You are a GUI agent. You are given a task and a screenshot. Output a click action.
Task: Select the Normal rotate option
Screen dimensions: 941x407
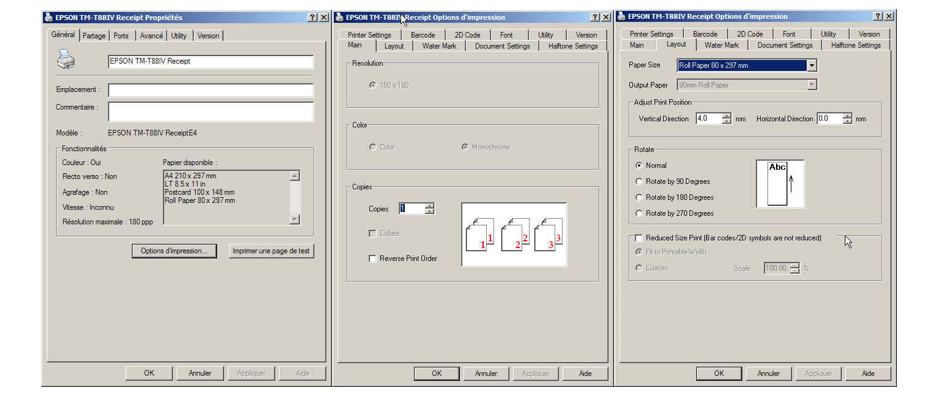pos(639,165)
